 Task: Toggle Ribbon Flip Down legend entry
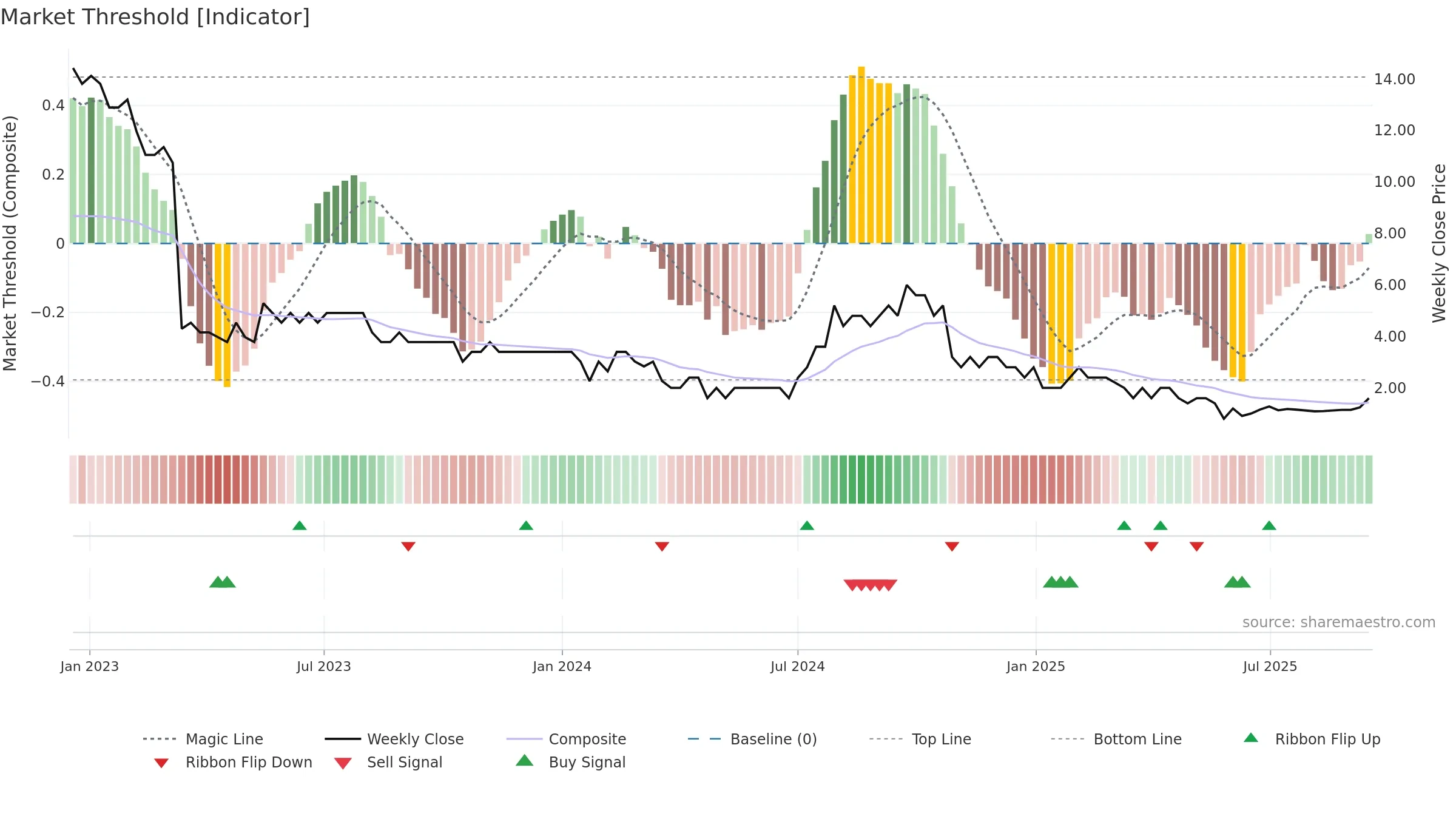coord(233,762)
